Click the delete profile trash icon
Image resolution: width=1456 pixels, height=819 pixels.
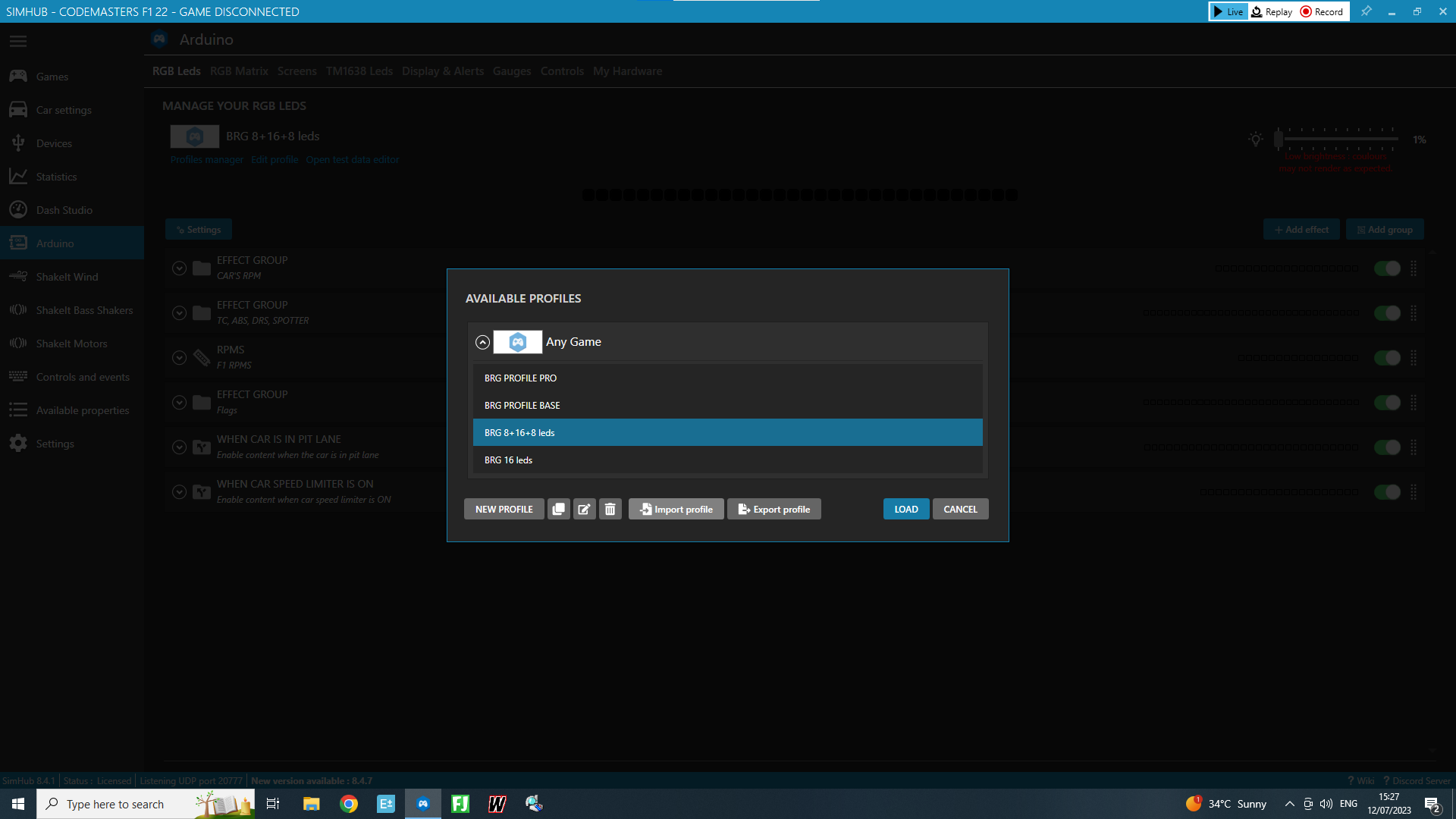(x=610, y=510)
